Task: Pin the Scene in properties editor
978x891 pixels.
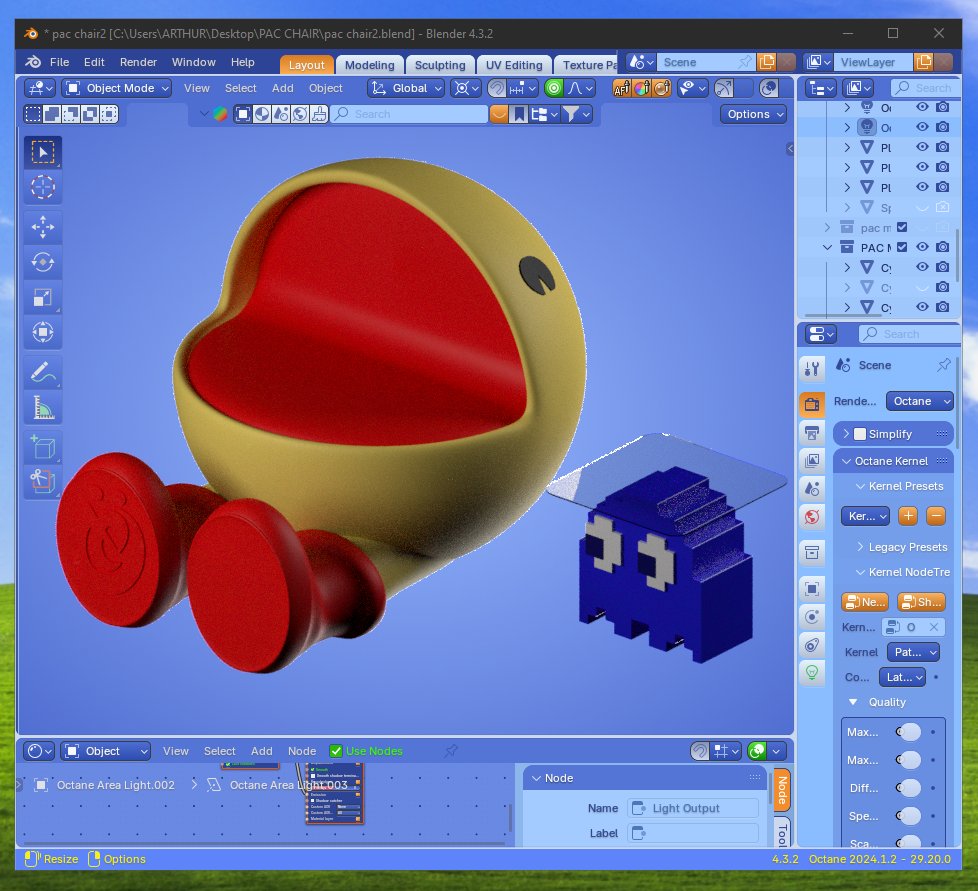Action: (x=944, y=365)
